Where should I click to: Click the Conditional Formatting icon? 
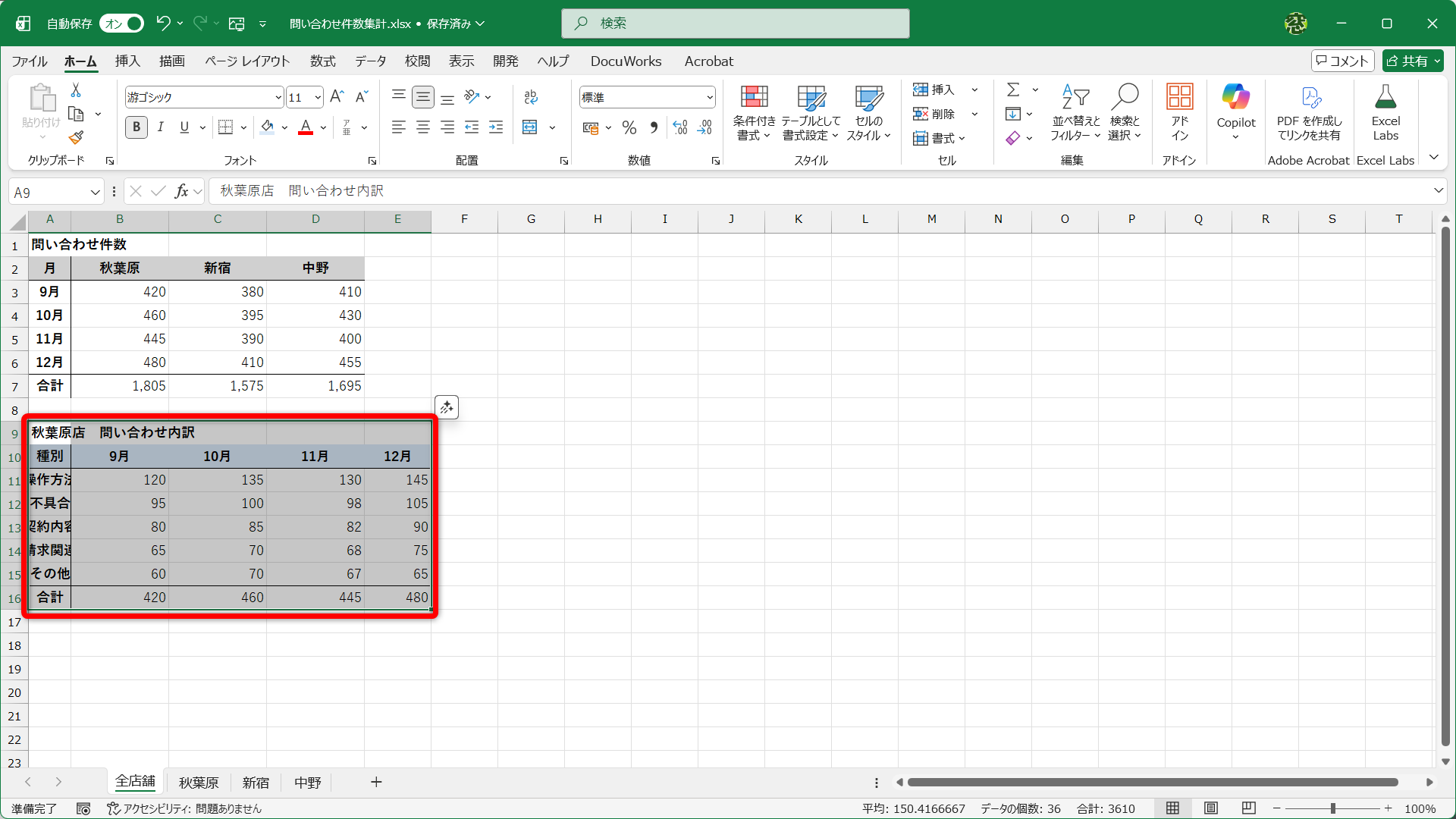pos(754,98)
